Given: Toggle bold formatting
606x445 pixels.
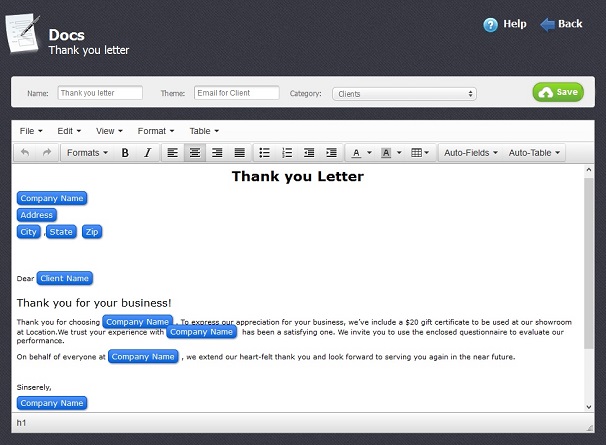Looking at the screenshot, I should coord(125,153).
